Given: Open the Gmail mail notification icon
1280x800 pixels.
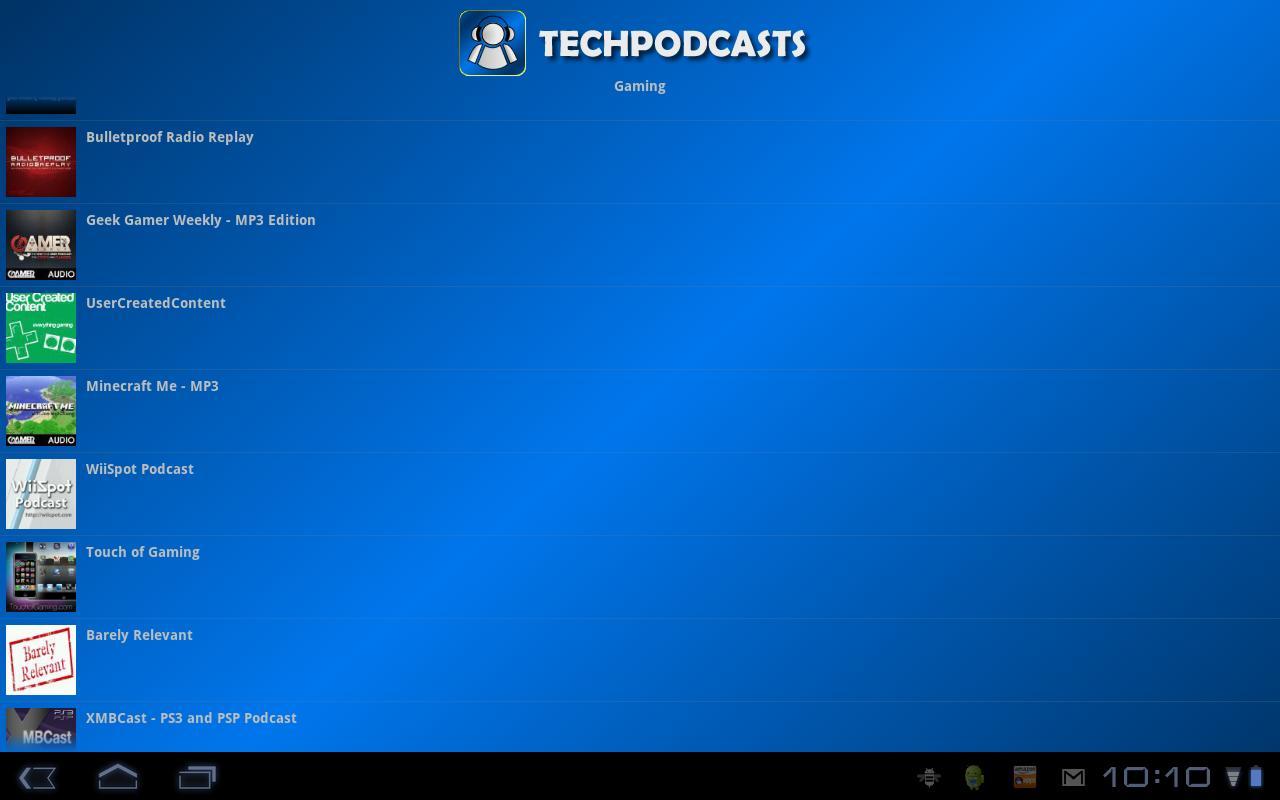Looking at the screenshot, I should (x=1073, y=777).
